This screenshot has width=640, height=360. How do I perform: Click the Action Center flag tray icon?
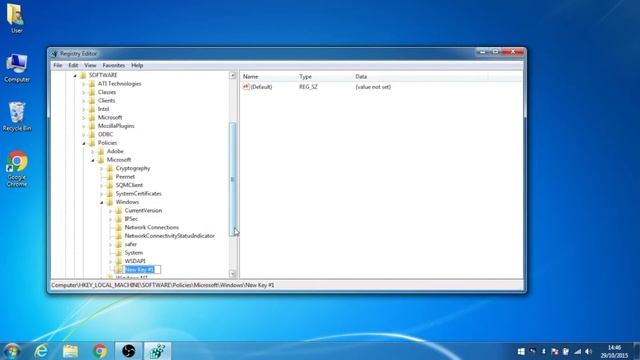pyautogui.click(x=554, y=351)
